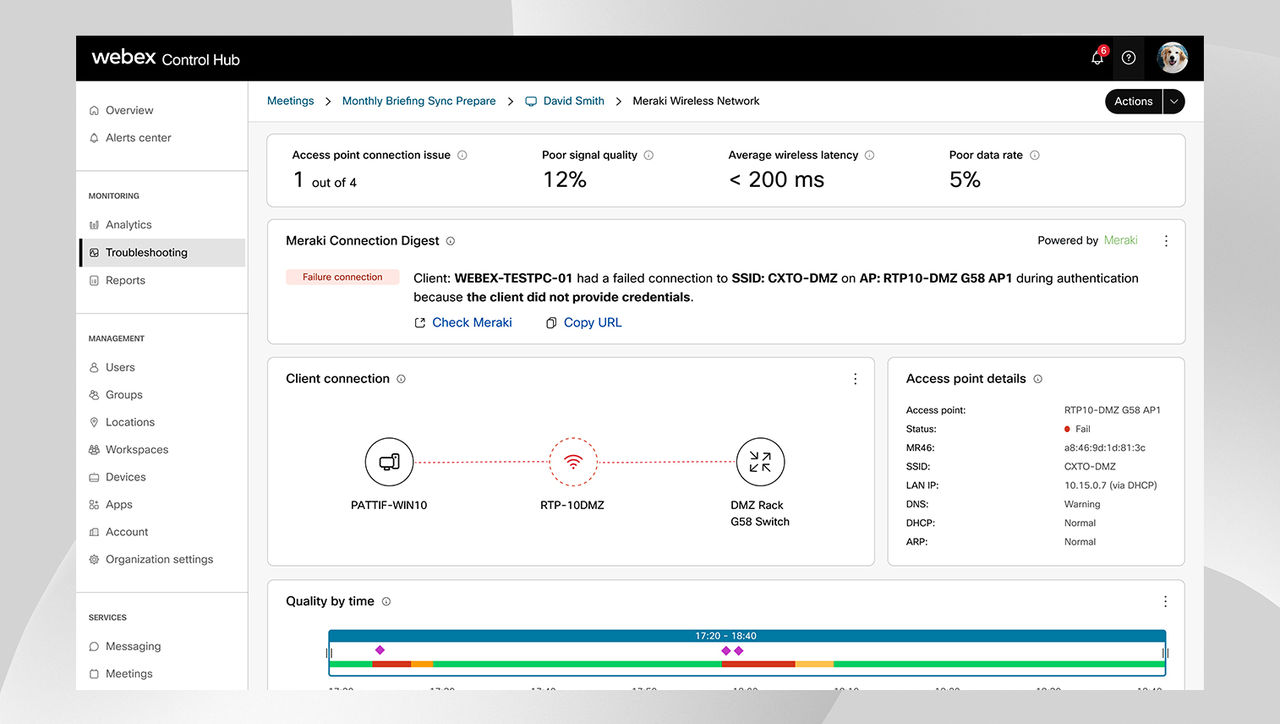This screenshot has height=724, width=1280.
Task: Click info icon beside Average wireless latency
Action: 869,155
